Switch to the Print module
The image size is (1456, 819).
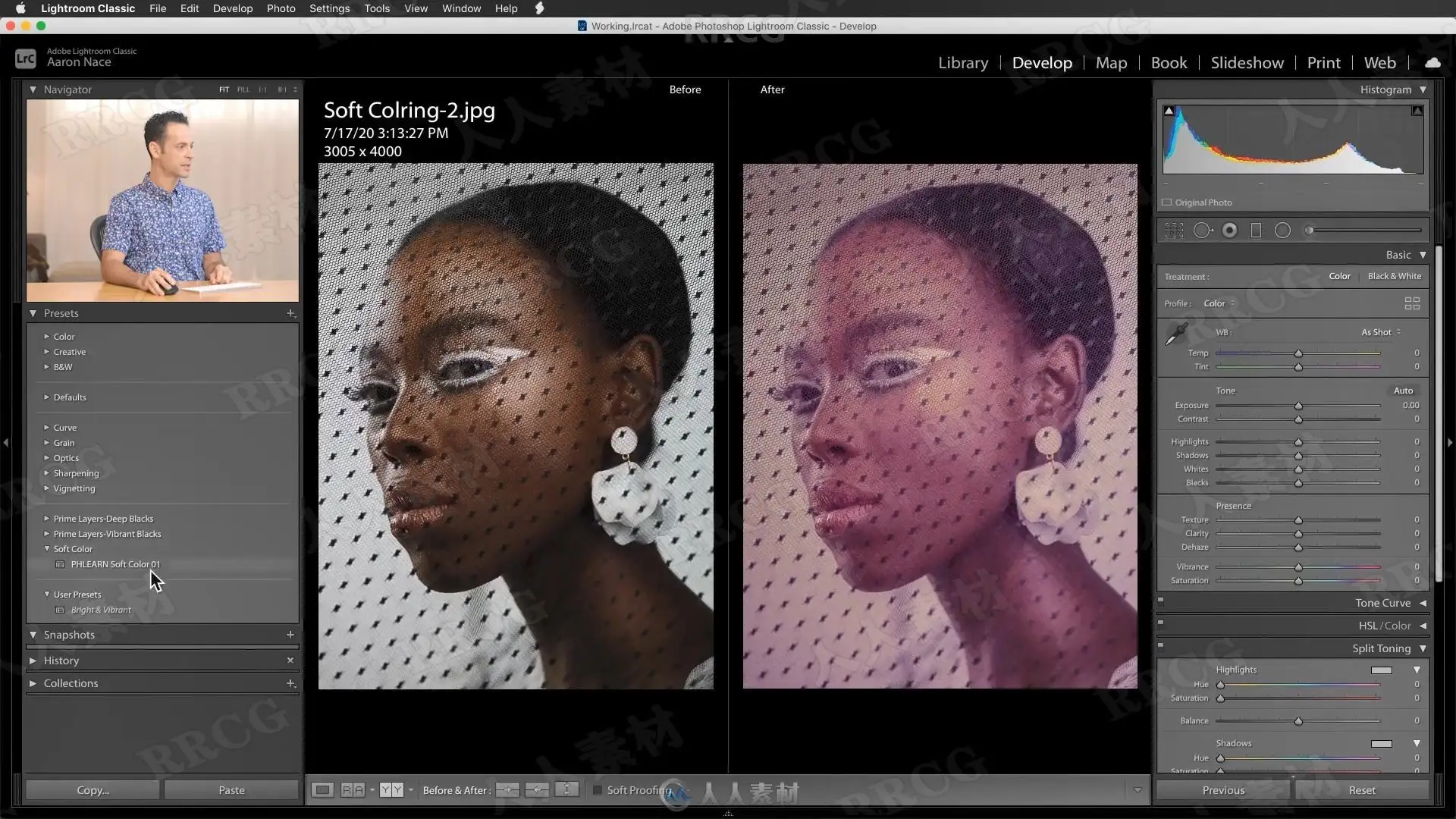1323,63
